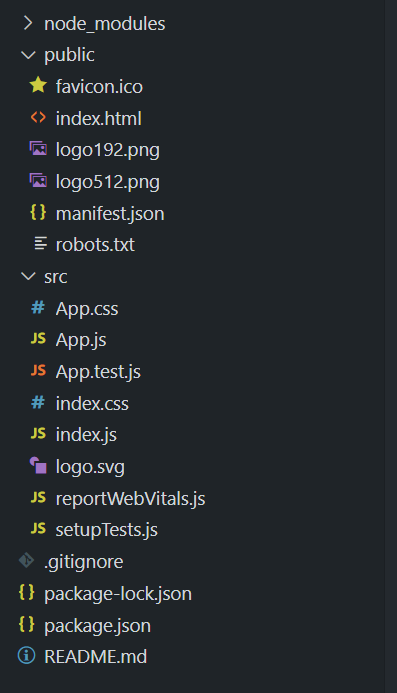Expand the node_modules folder chevron

[x=28, y=23]
